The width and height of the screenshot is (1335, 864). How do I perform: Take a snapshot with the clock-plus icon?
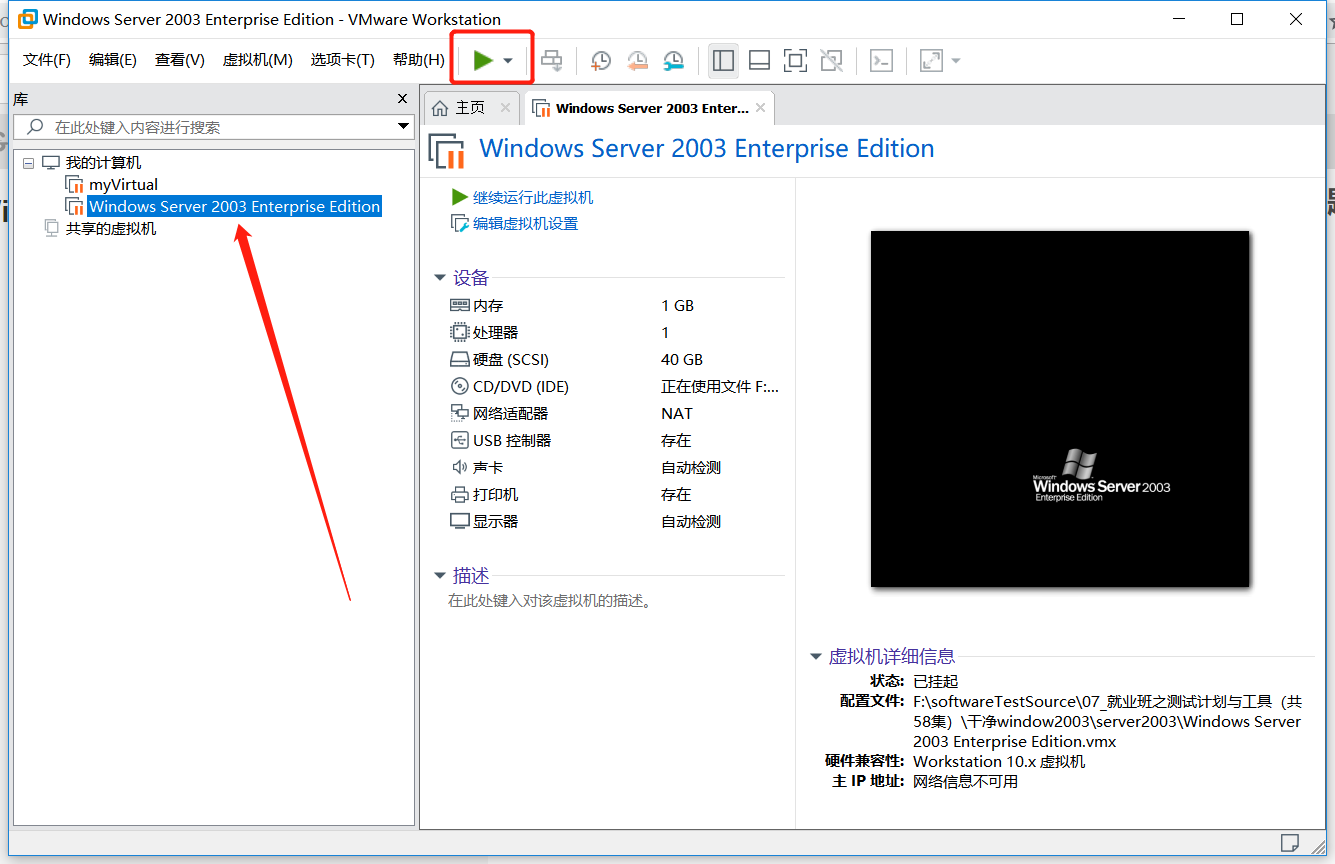pyautogui.click(x=601, y=61)
